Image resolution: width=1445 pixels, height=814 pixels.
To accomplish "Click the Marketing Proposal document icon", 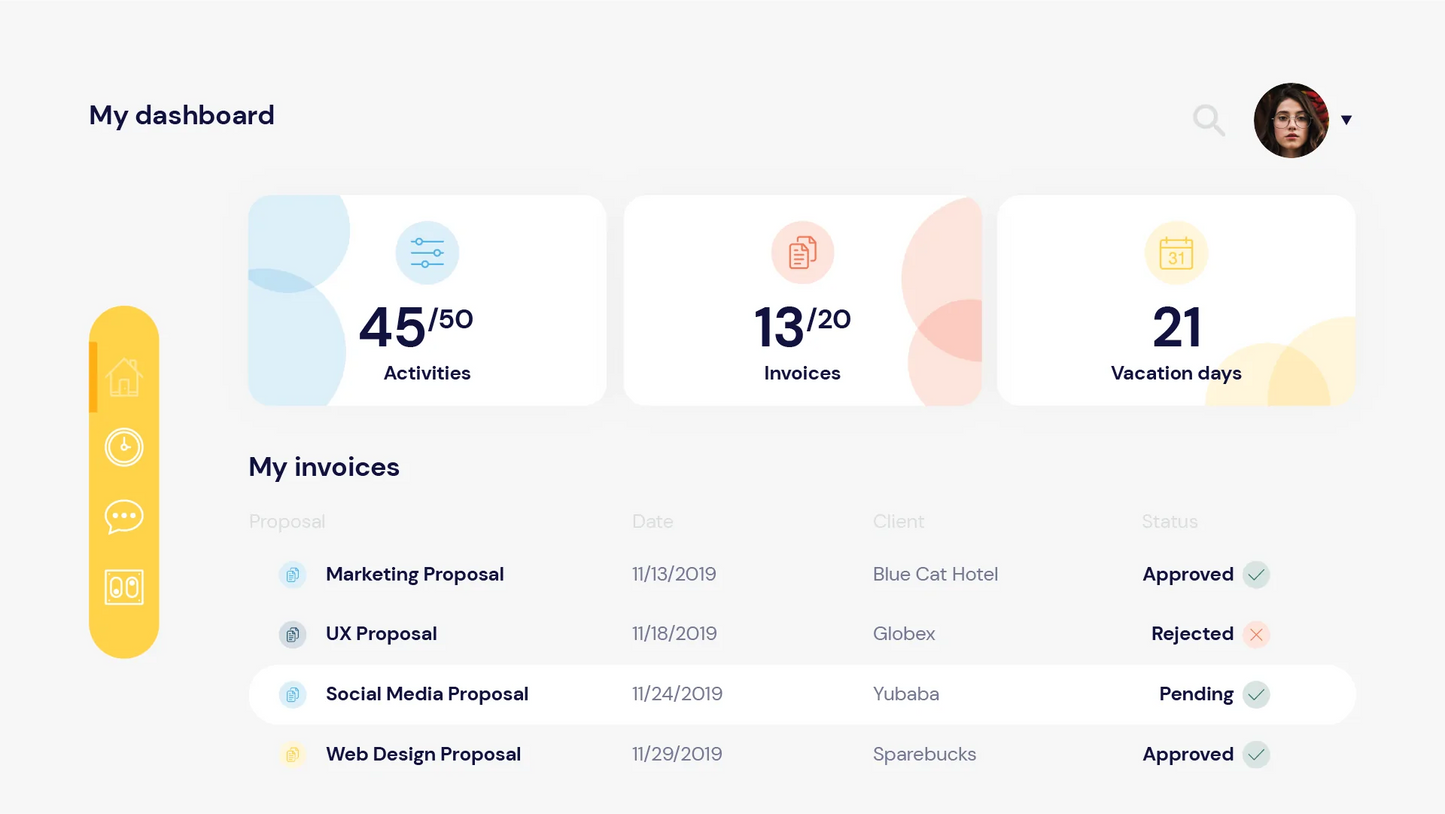I will click(x=292, y=575).
